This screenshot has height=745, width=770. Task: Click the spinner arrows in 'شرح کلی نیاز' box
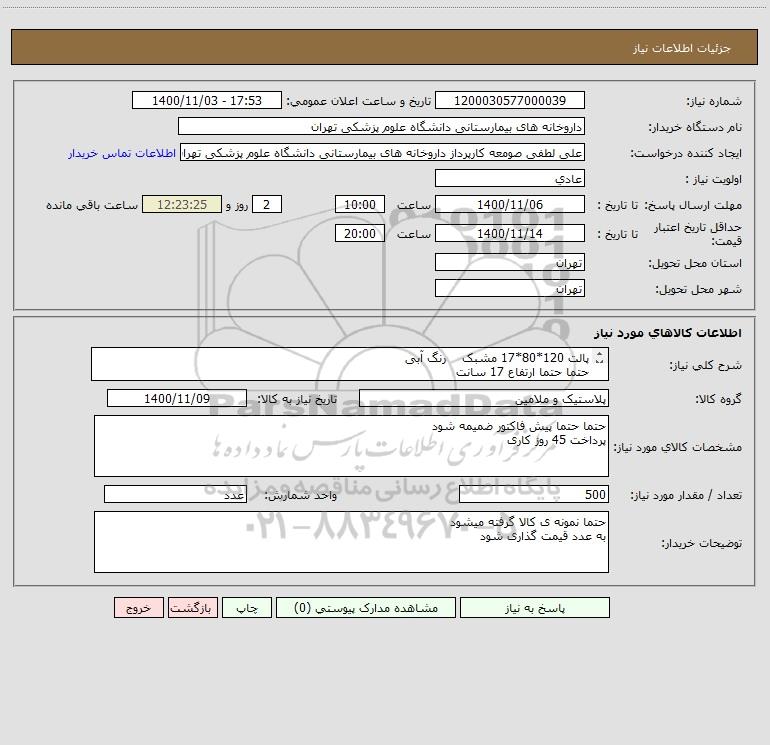pyautogui.click(x=599, y=358)
